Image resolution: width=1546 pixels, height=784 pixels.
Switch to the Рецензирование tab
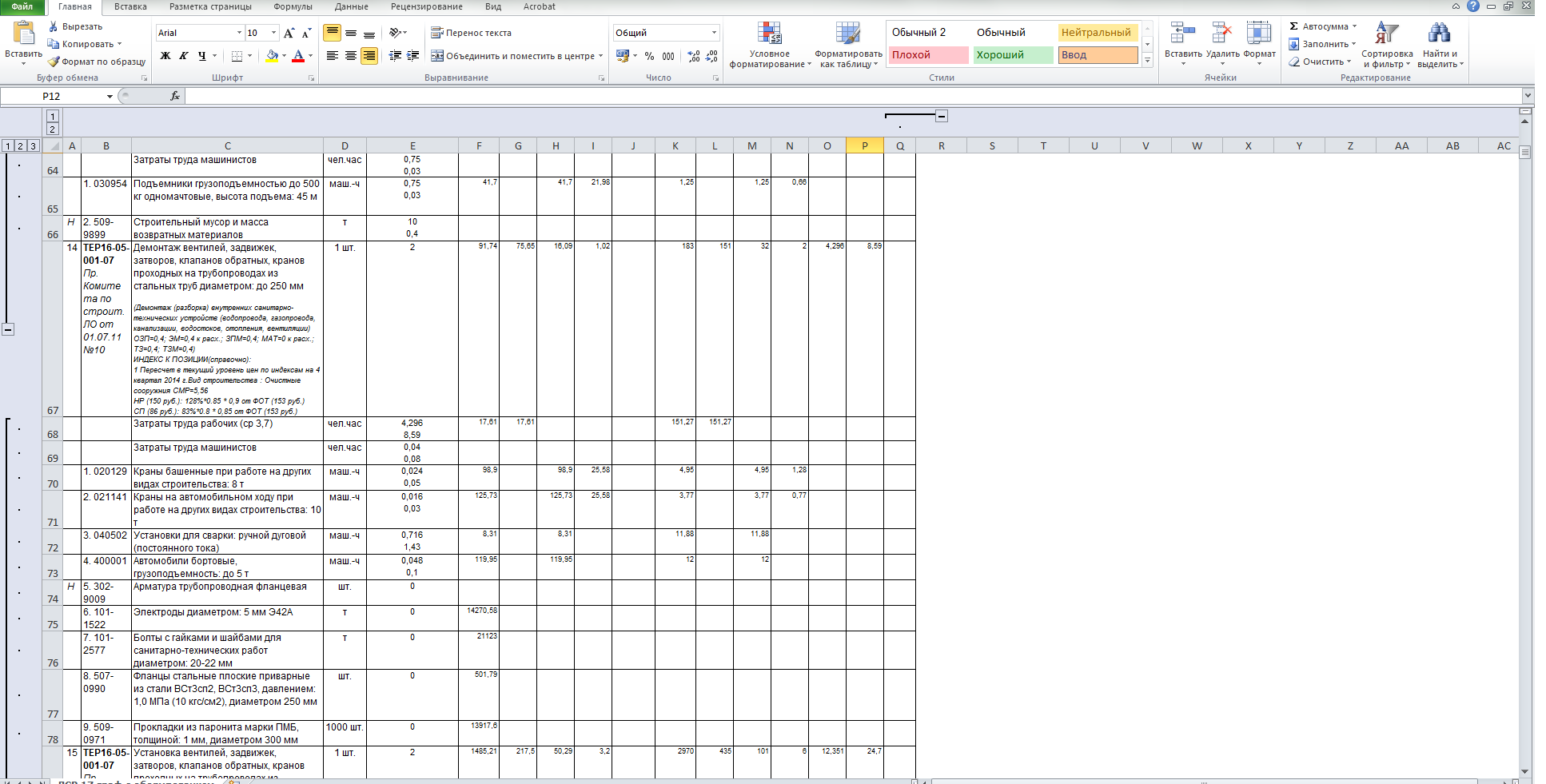(427, 6)
